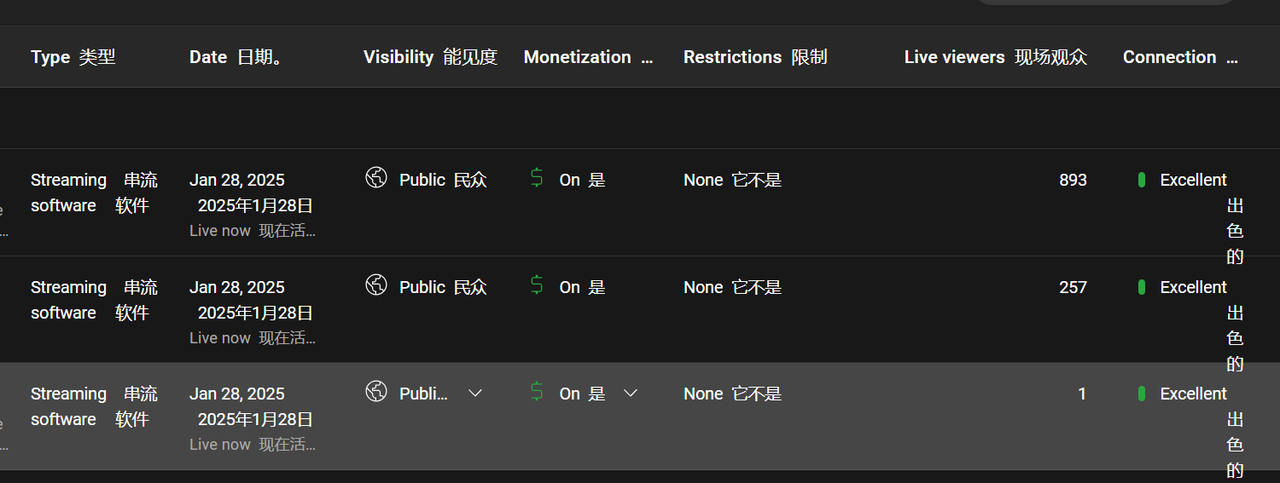The width and height of the screenshot is (1280, 483).
Task: Click the green connection indicator in the 257-viewer row
Action: (1142, 287)
